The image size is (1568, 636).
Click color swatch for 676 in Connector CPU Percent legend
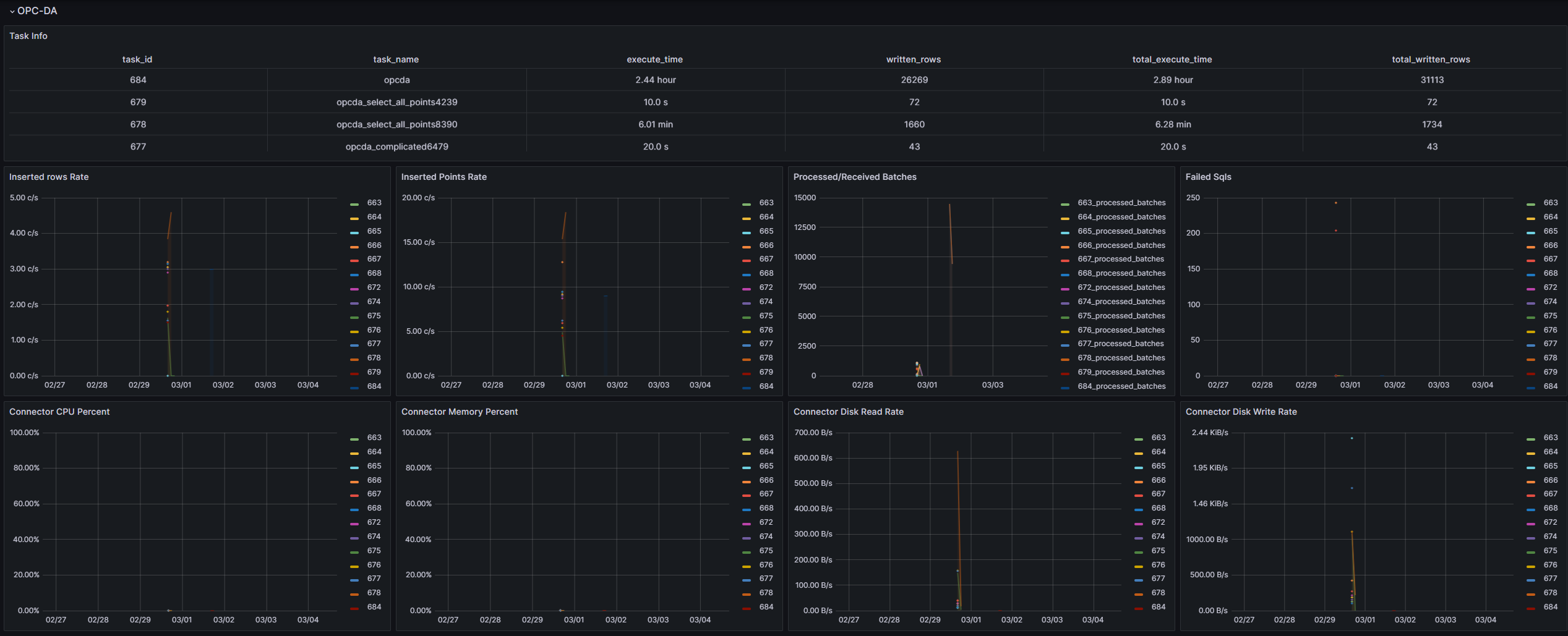354,566
